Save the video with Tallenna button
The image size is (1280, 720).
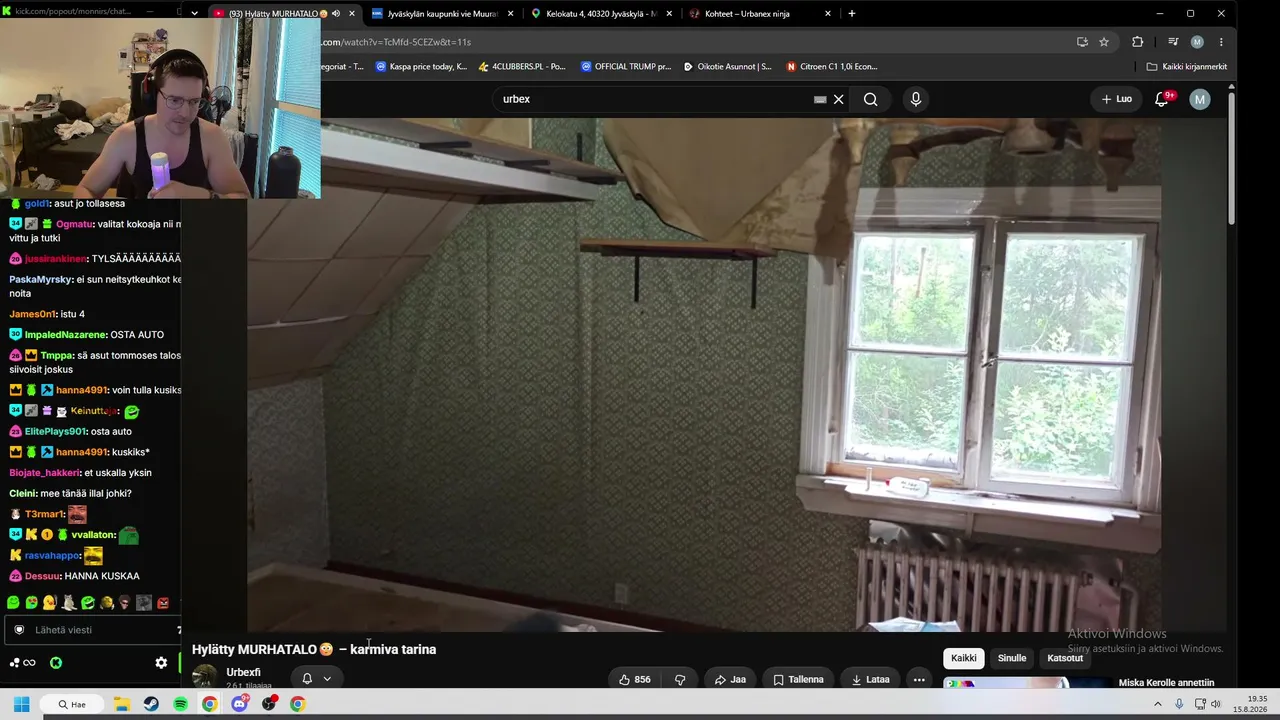(798, 680)
